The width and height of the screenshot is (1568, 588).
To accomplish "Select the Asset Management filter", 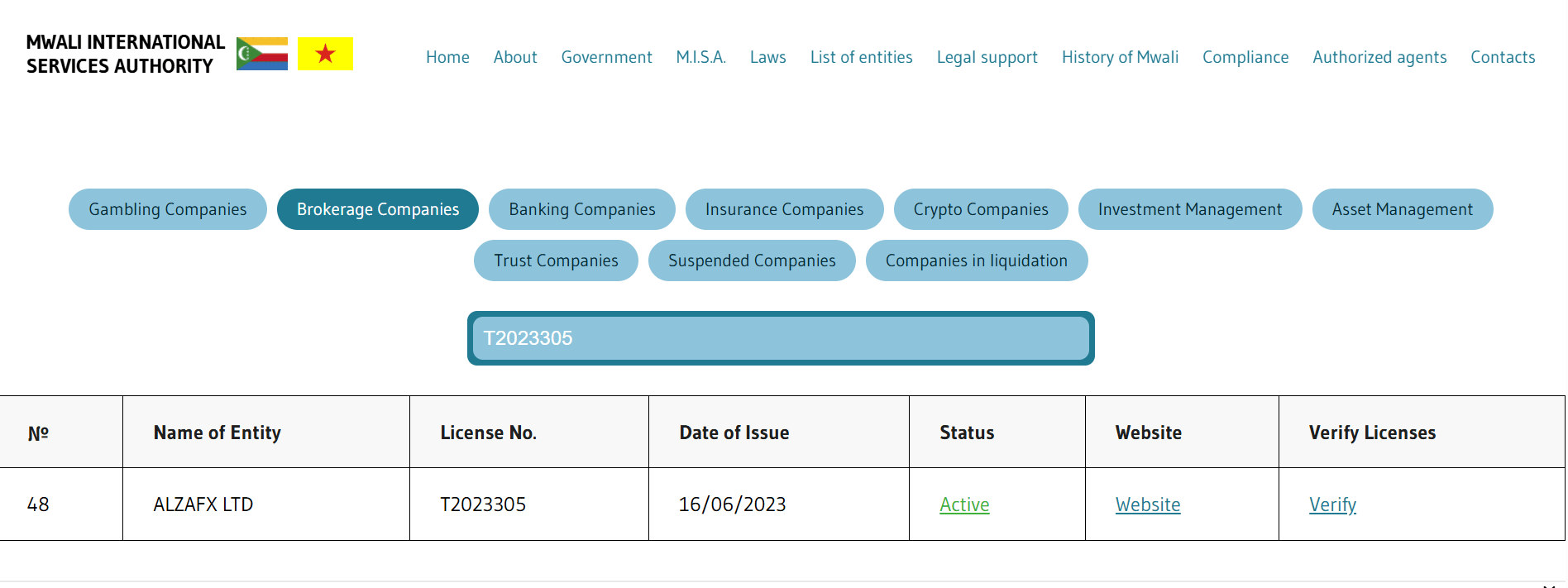I will [1403, 209].
